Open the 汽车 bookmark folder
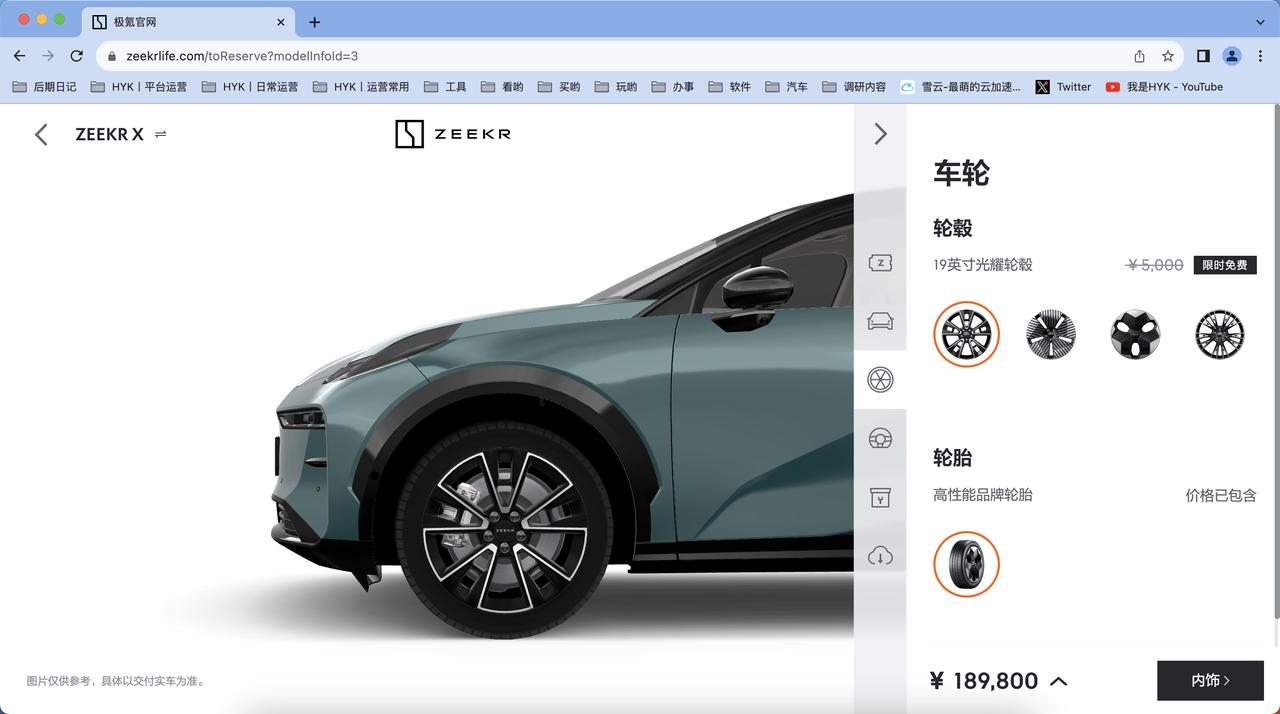The image size is (1280, 714). pos(787,87)
